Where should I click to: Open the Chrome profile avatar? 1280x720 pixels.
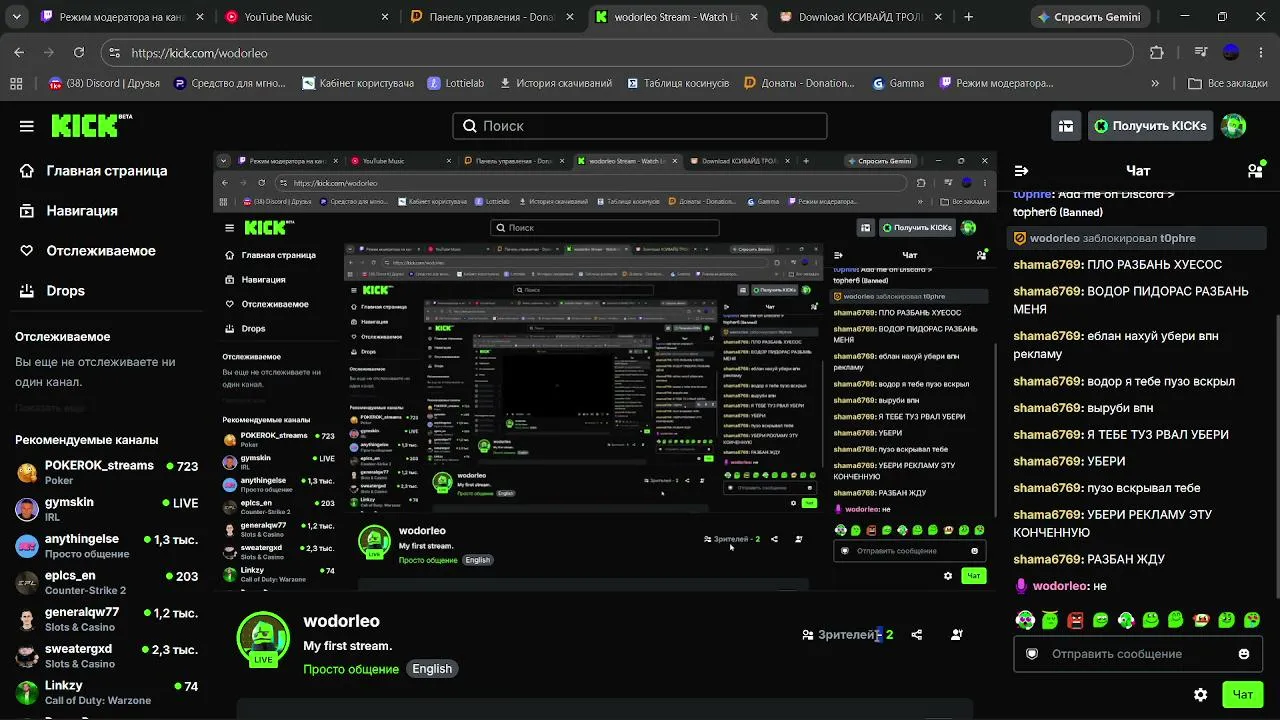[x=1231, y=53]
